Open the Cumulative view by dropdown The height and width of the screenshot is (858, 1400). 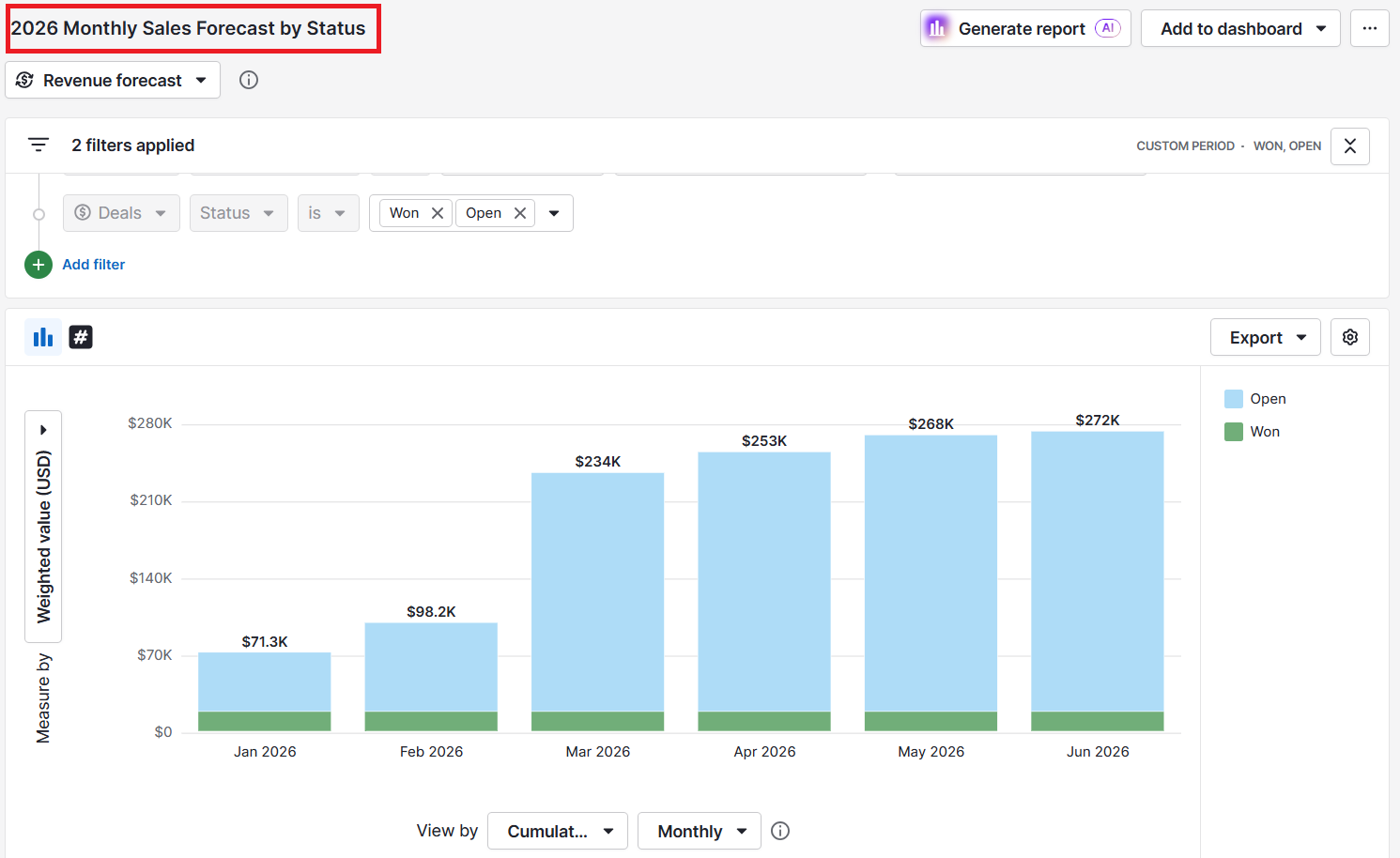(558, 831)
